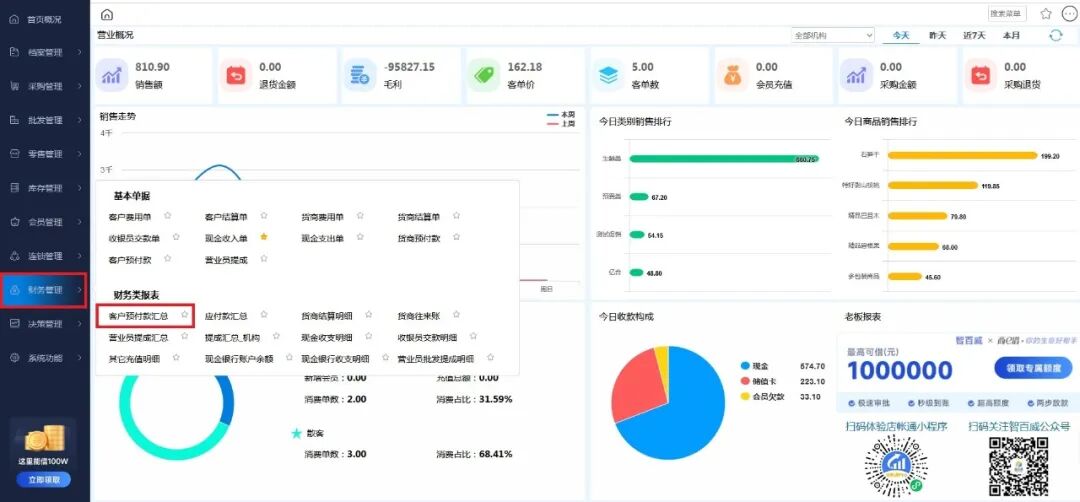
Task: Select 近7天 time range tab
Action: tap(973, 35)
